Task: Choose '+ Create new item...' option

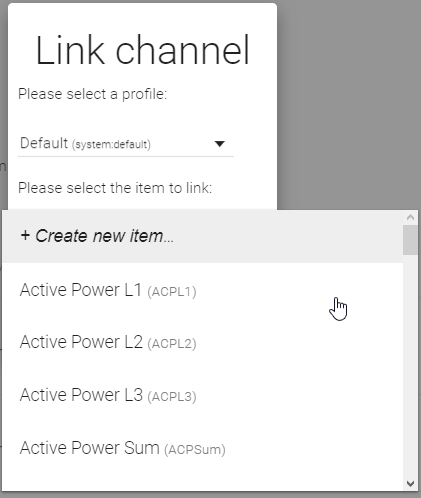Action: pyautogui.click(x=203, y=236)
